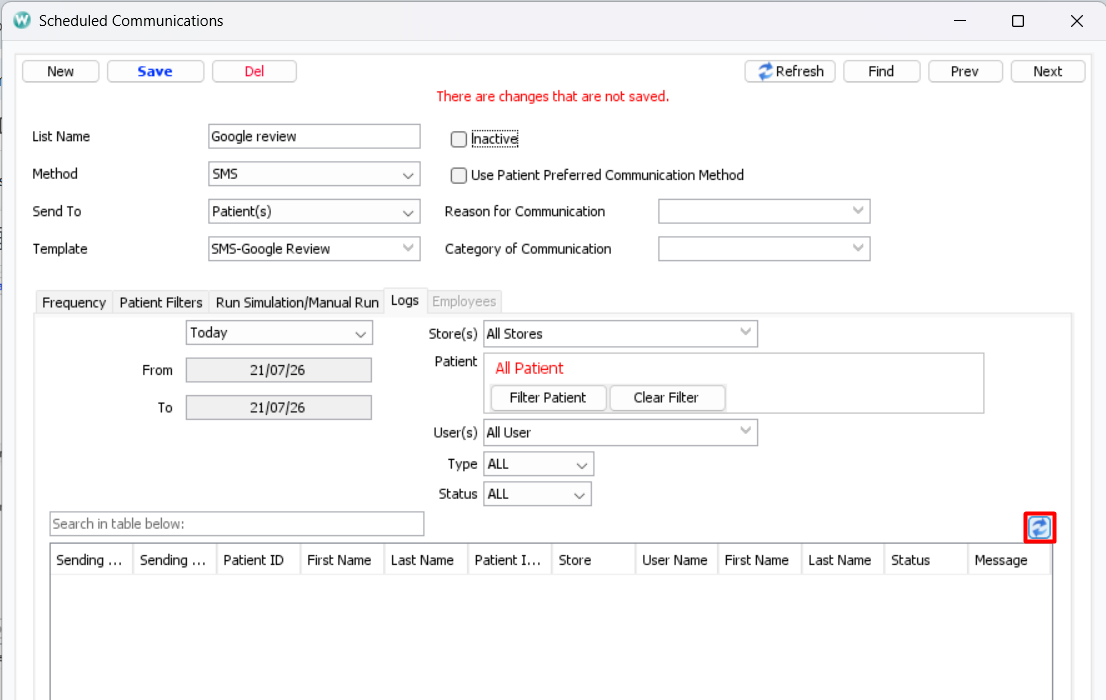Minimize the Scheduled Communications window
The image size is (1106, 700).
point(960,20)
